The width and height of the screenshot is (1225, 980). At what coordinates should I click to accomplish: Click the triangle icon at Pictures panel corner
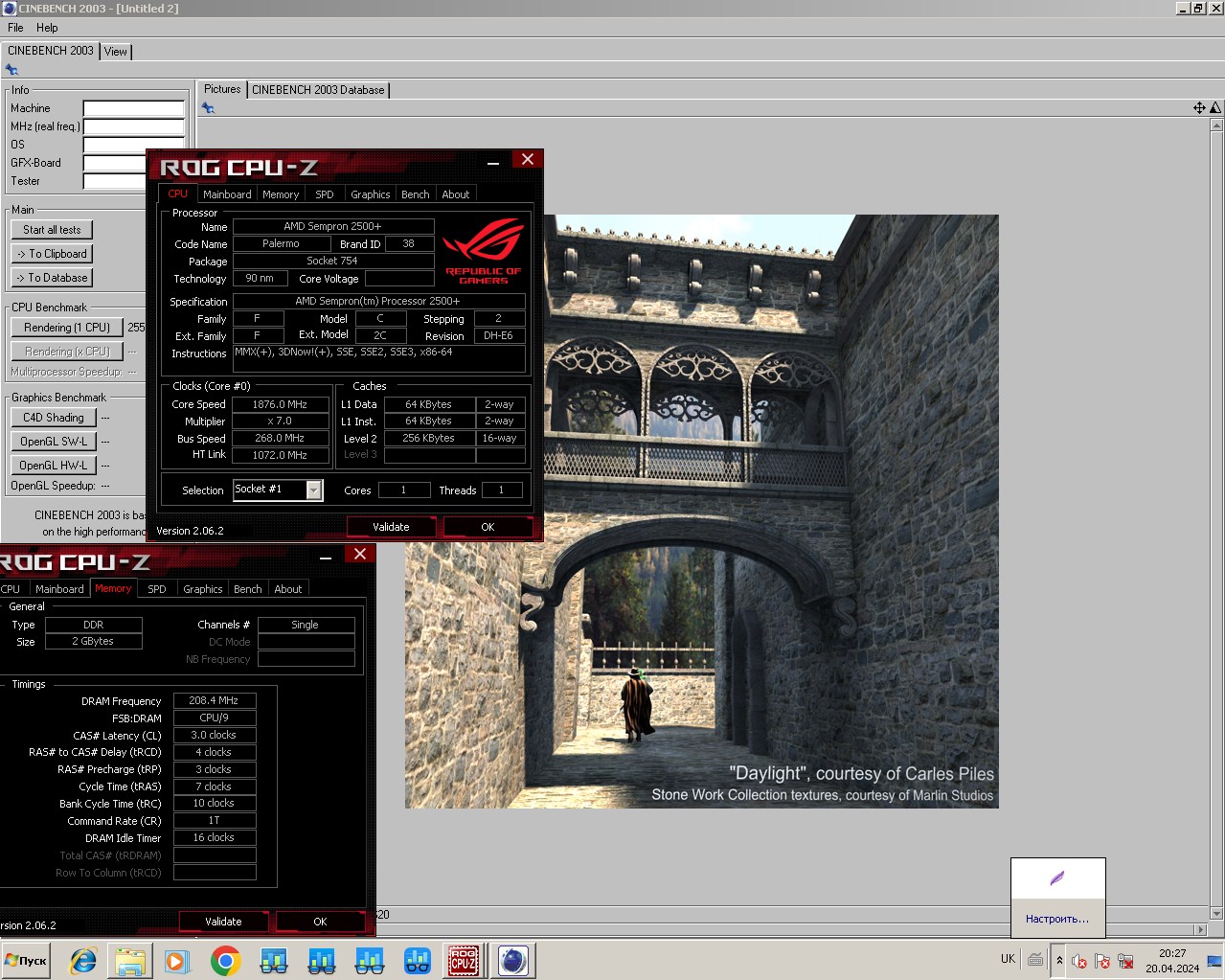point(1215,108)
